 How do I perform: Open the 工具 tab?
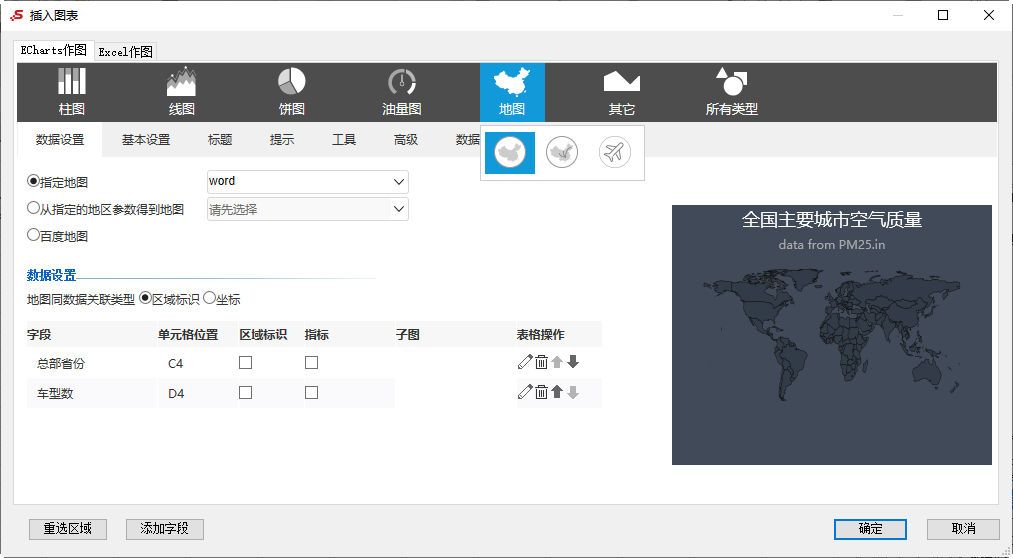coord(344,140)
